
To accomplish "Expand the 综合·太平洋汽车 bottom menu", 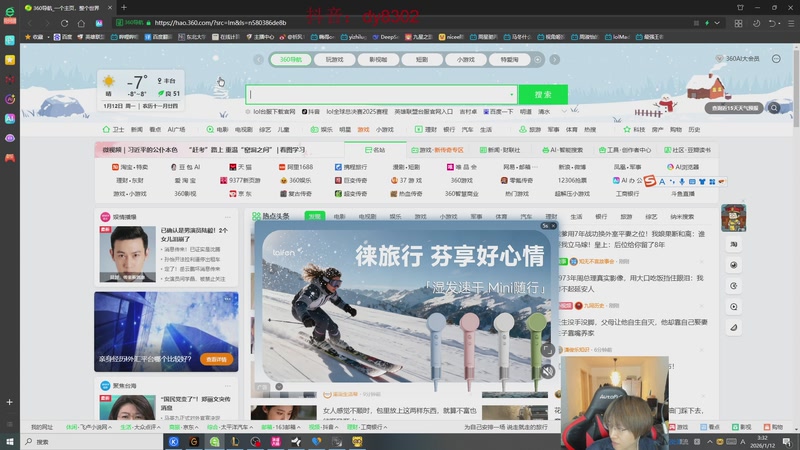I will (230, 427).
